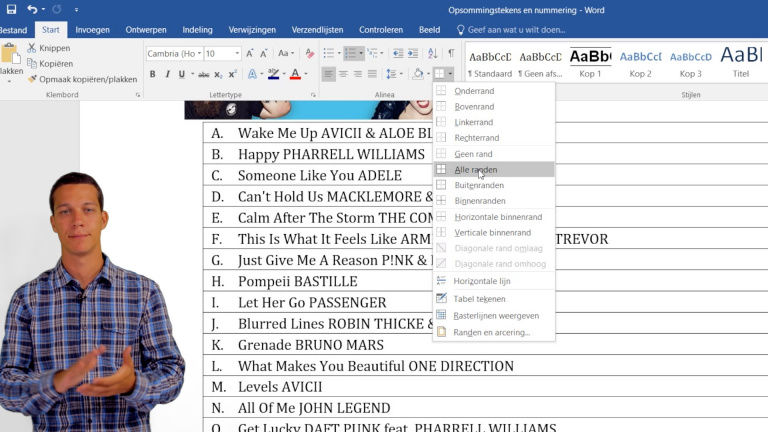Toggle the paragraph marks (¶) icon
The height and width of the screenshot is (432, 768).
(x=451, y=53)
